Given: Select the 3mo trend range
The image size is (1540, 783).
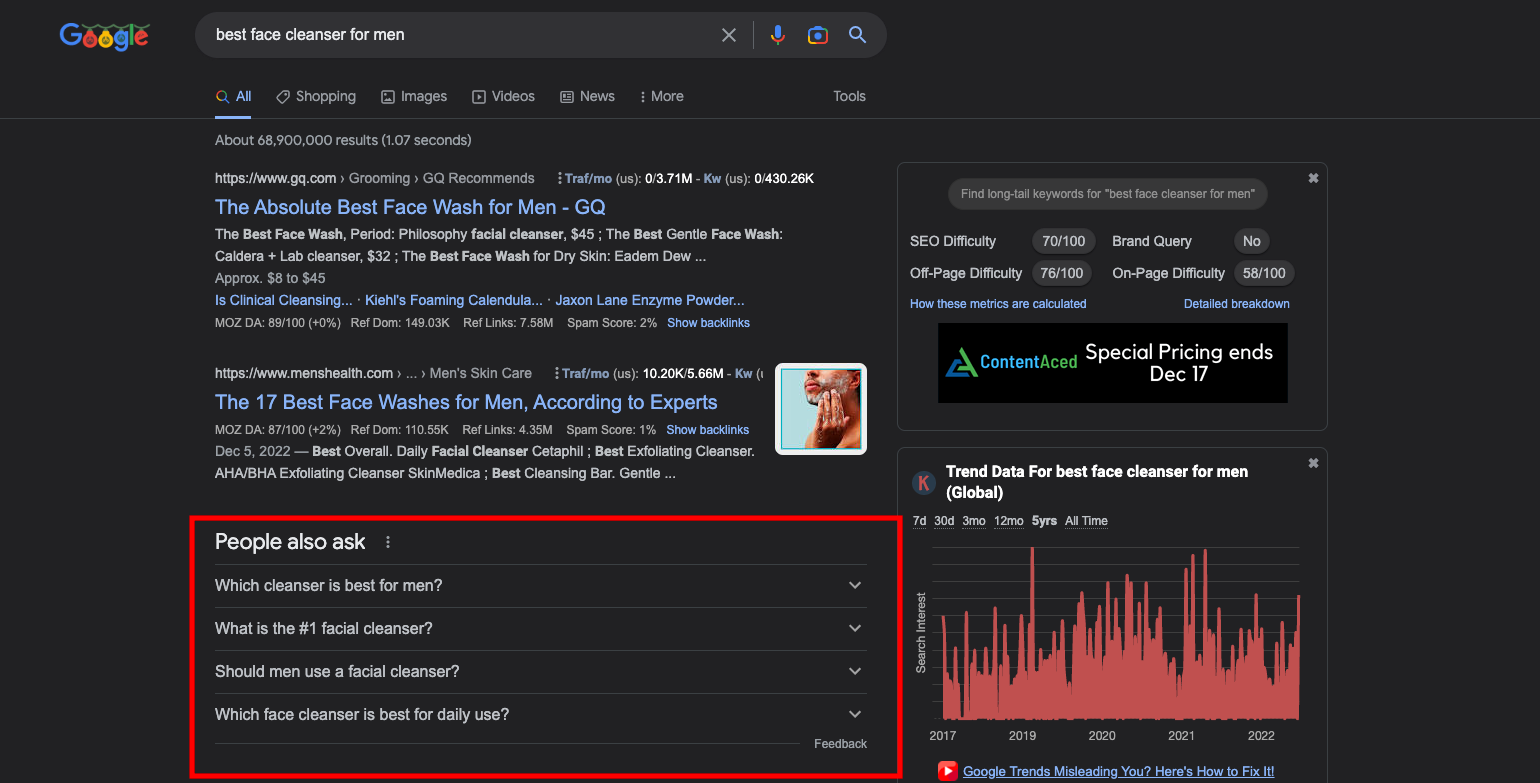Looking at the screenshot, I should point(974,521).
